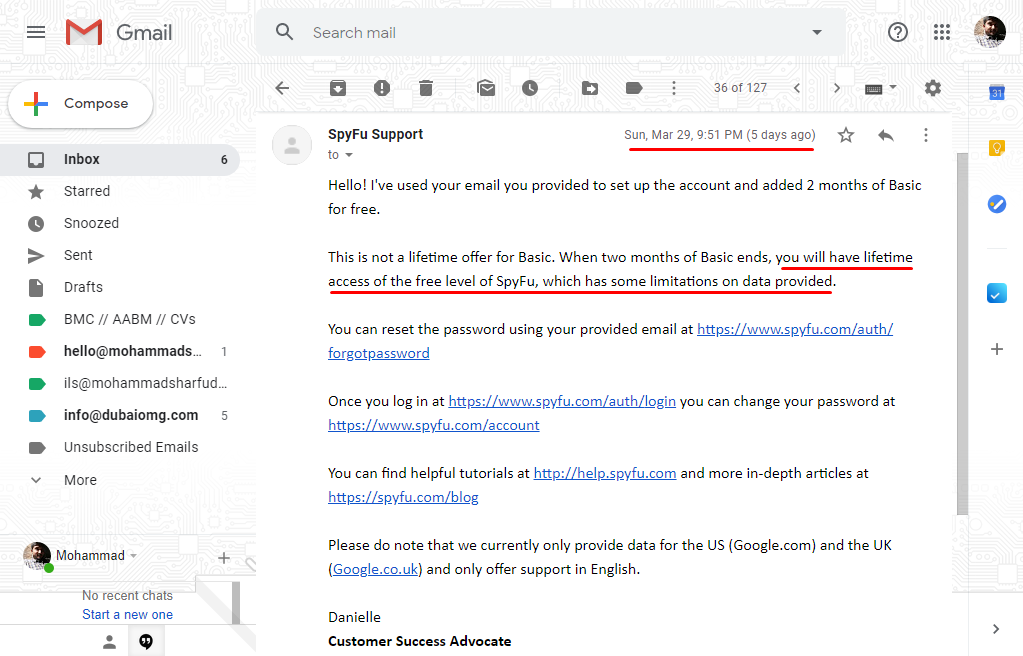
Task: Compose a new email
Action: pos(80,104)
